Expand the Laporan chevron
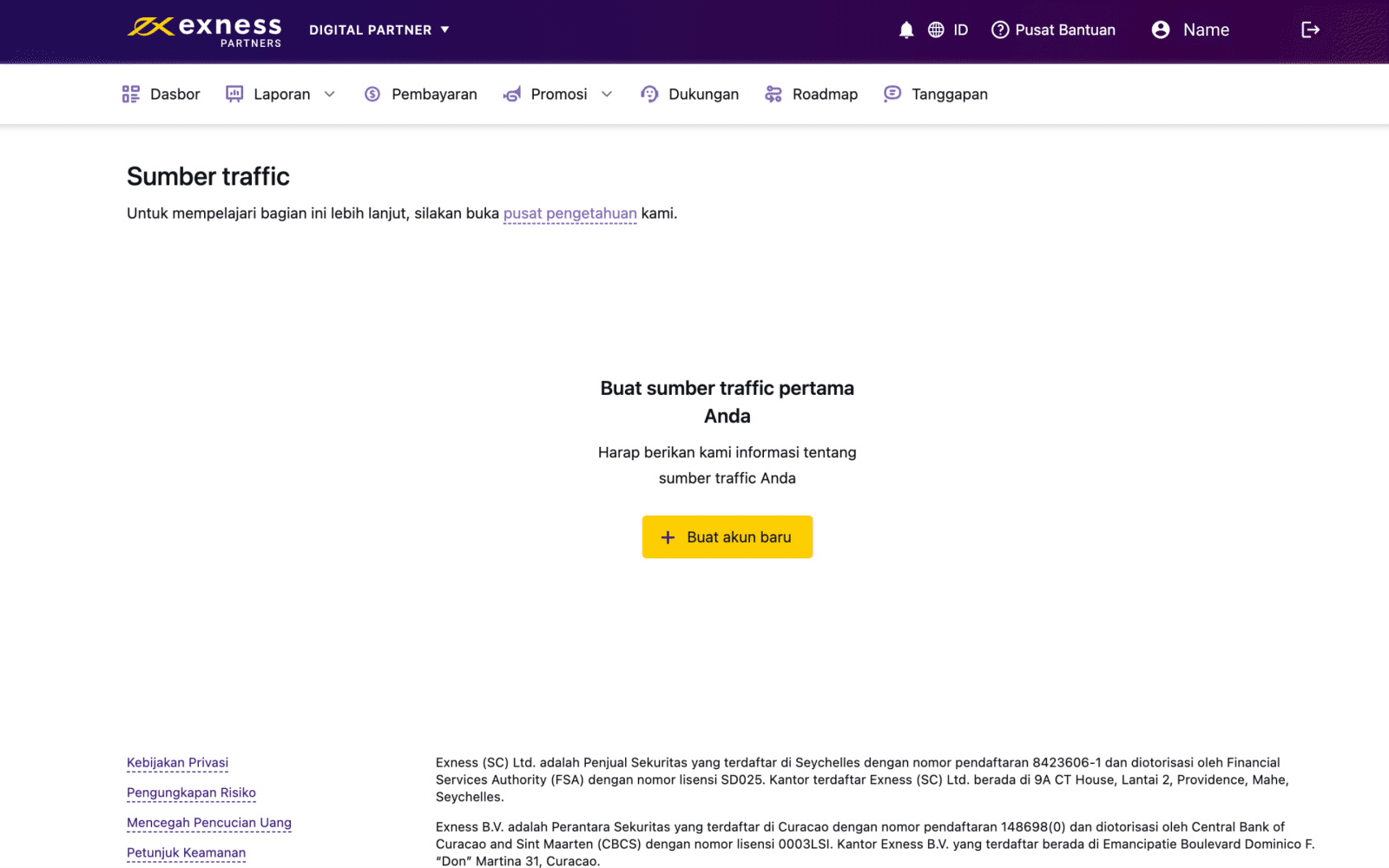 (330, 94)
